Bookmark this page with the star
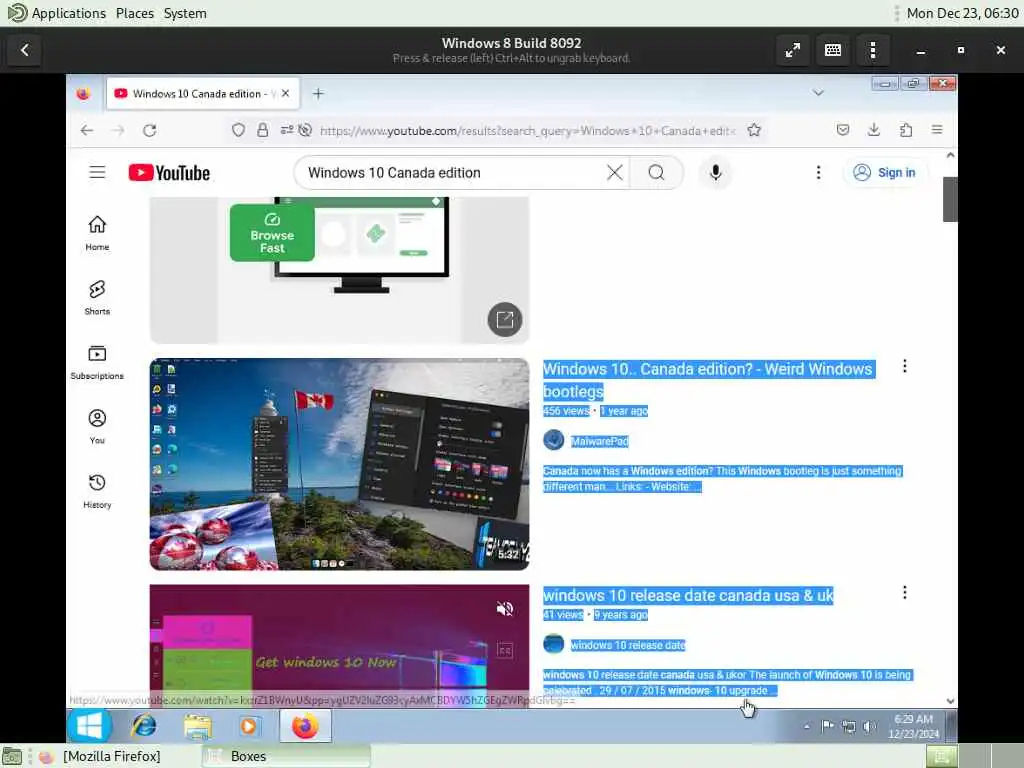This screenshot has width=1024, height=768. [754, 130]
